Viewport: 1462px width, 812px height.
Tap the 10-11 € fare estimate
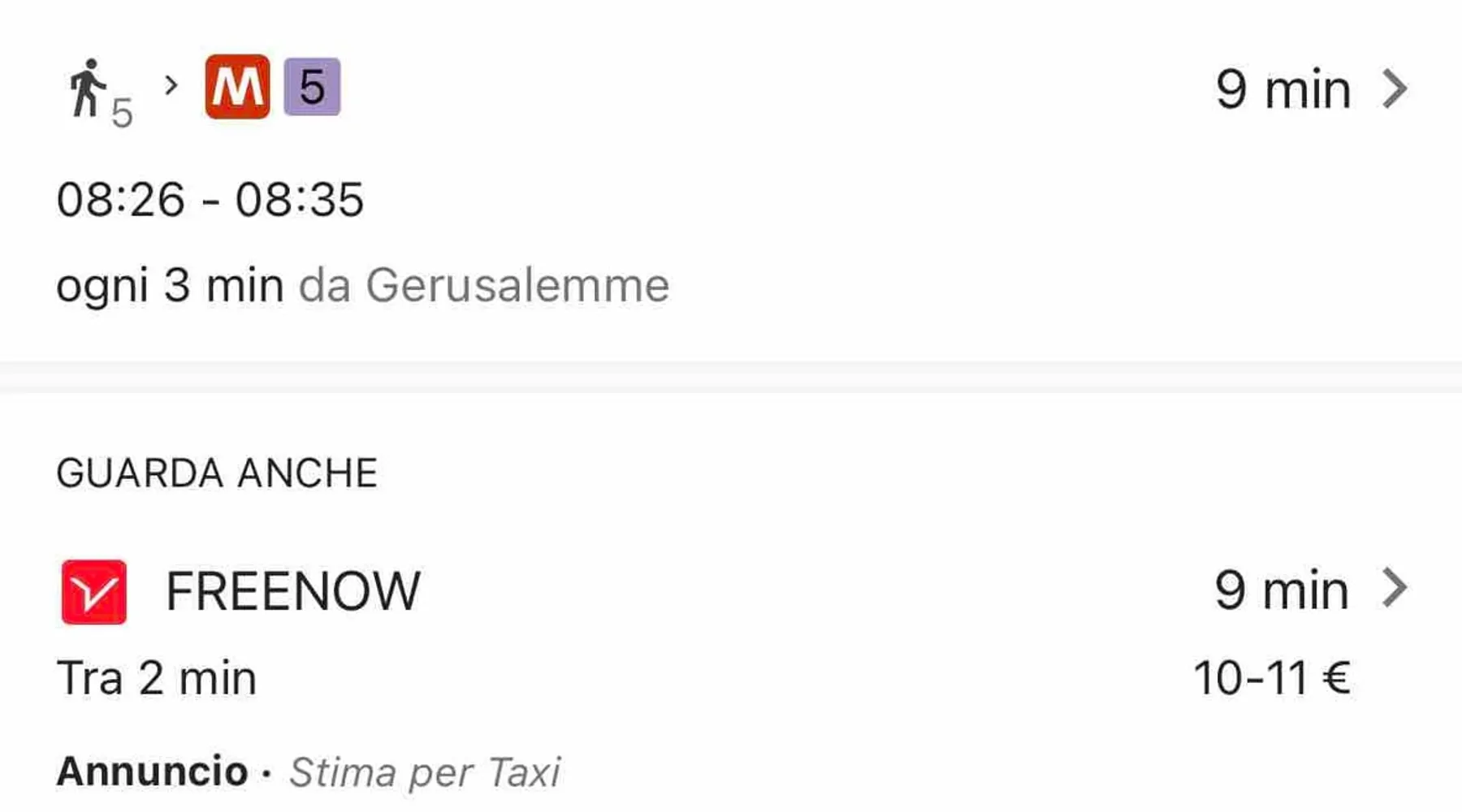[1272, 678]
